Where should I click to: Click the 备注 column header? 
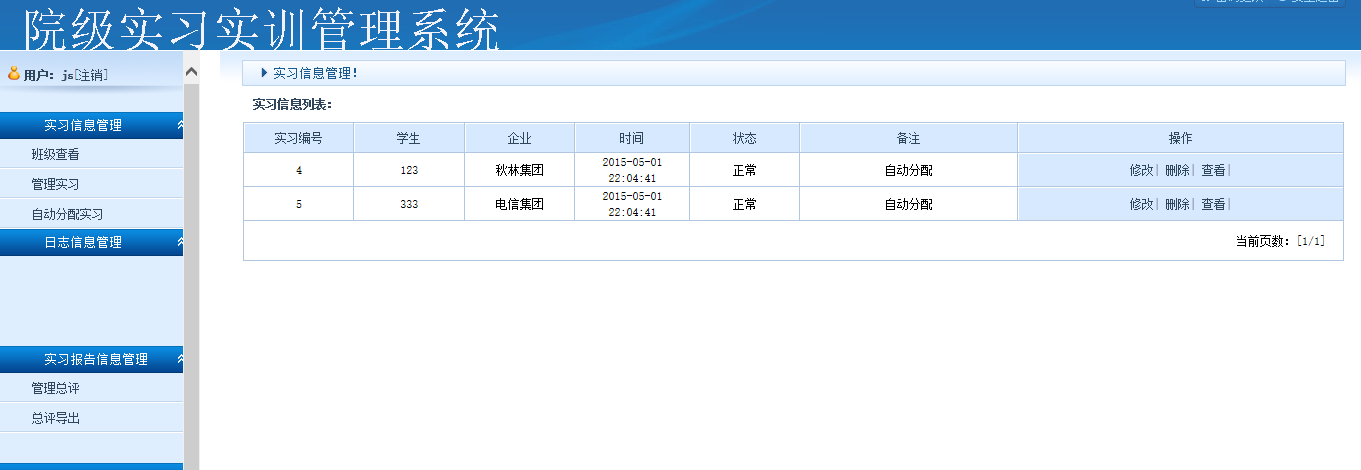coord(909,138)
